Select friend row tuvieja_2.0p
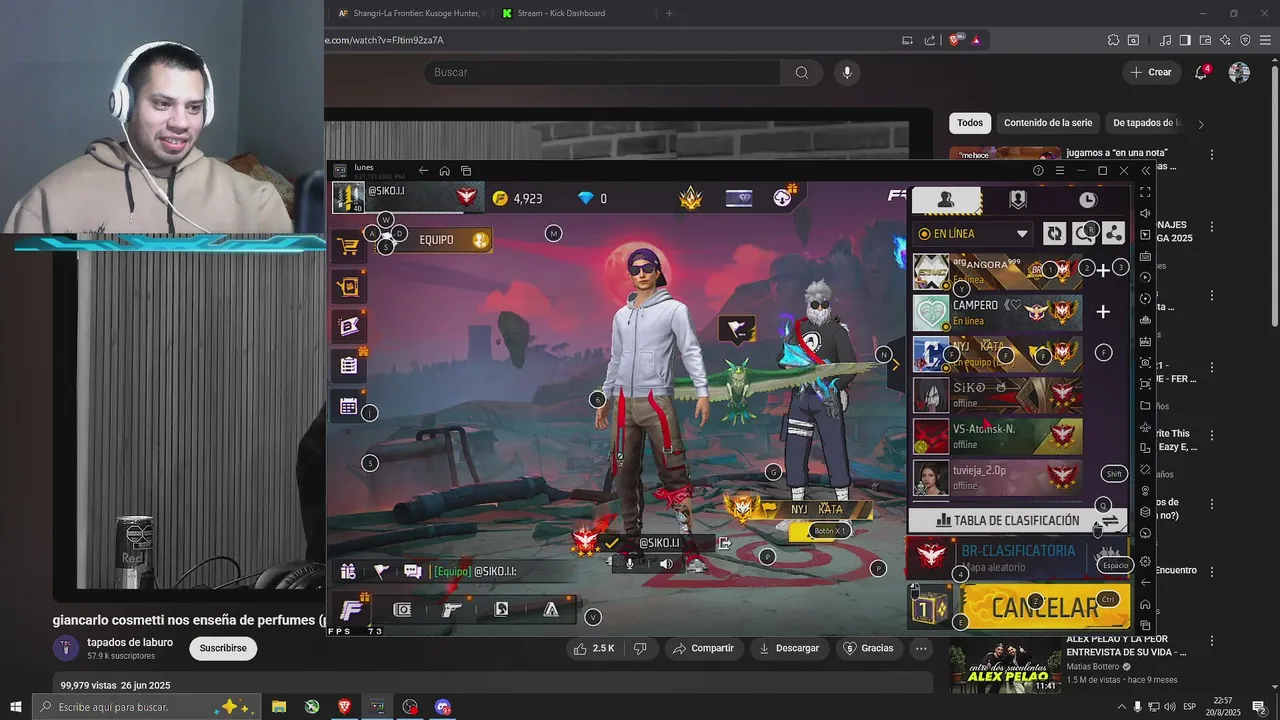 coord(997,477)
